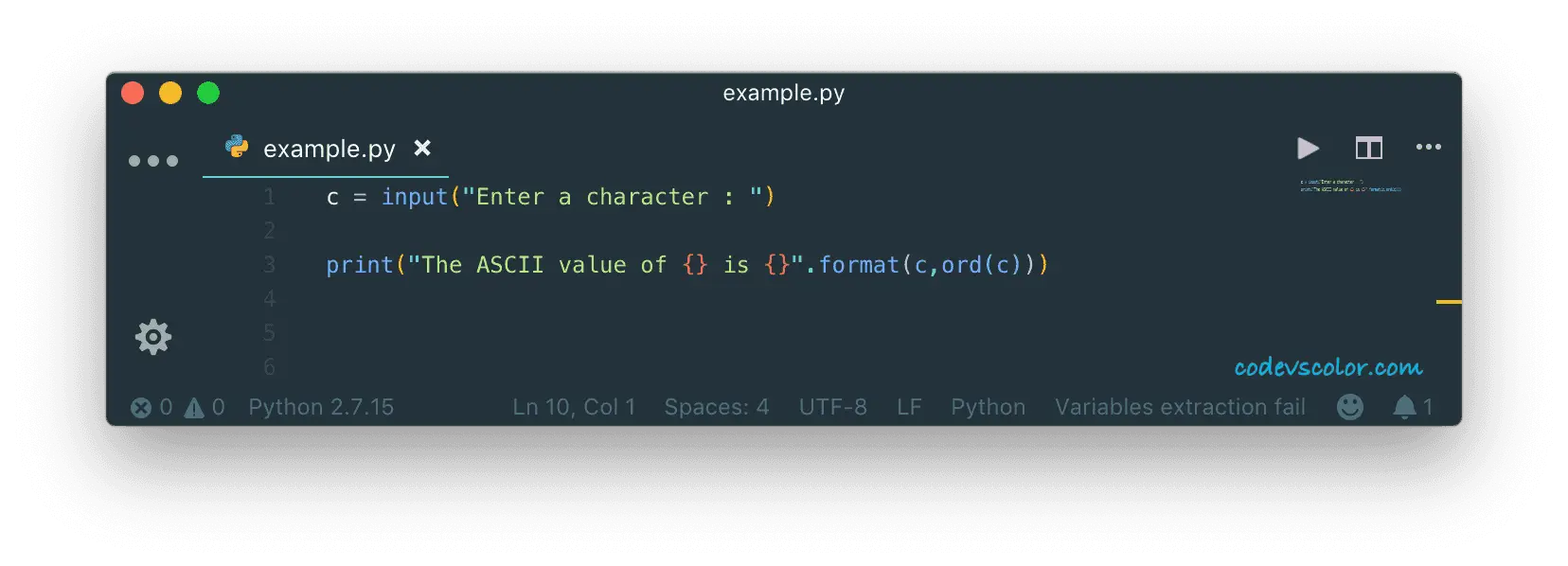This screenshot has width=1568, height=566.
Task: Click the yellow marker on the scrollbar
Action: coord(1449,302)
